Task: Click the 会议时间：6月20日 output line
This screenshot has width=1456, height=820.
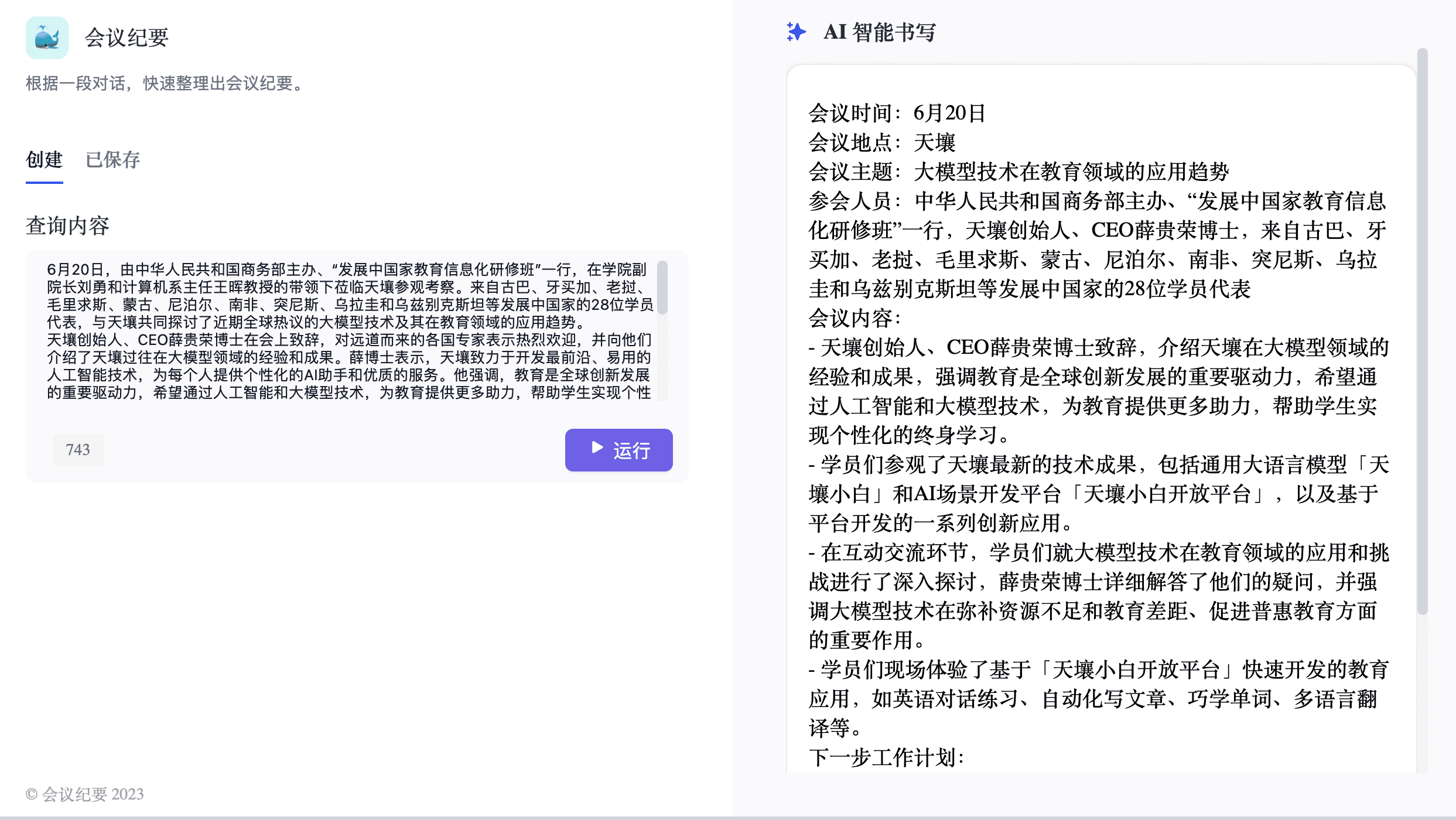Action: (897, 113)
